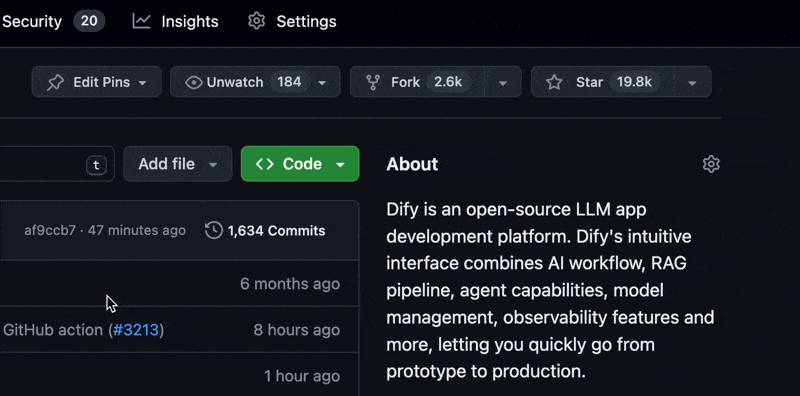800x396 pixels.
Task: Click the Security alerts count 20 badge
Action: [x=89, y=21]
